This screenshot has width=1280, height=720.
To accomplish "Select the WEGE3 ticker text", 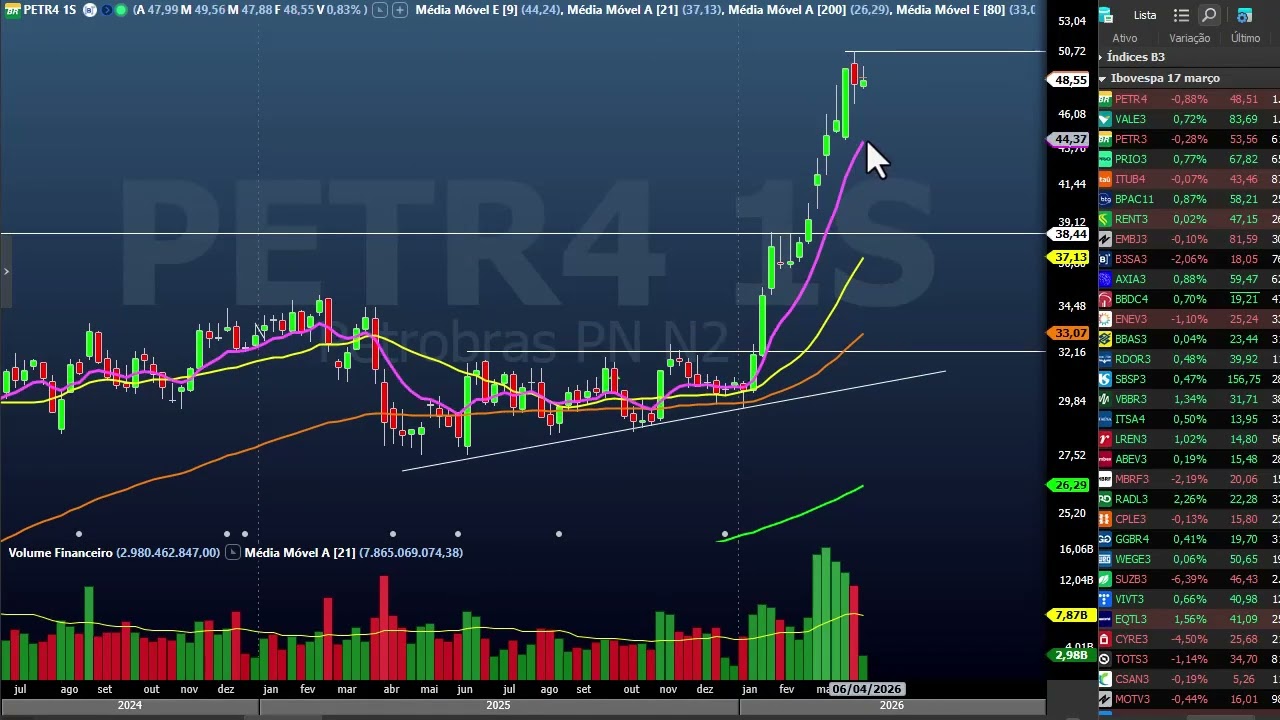I will [x=1133, y=559].
